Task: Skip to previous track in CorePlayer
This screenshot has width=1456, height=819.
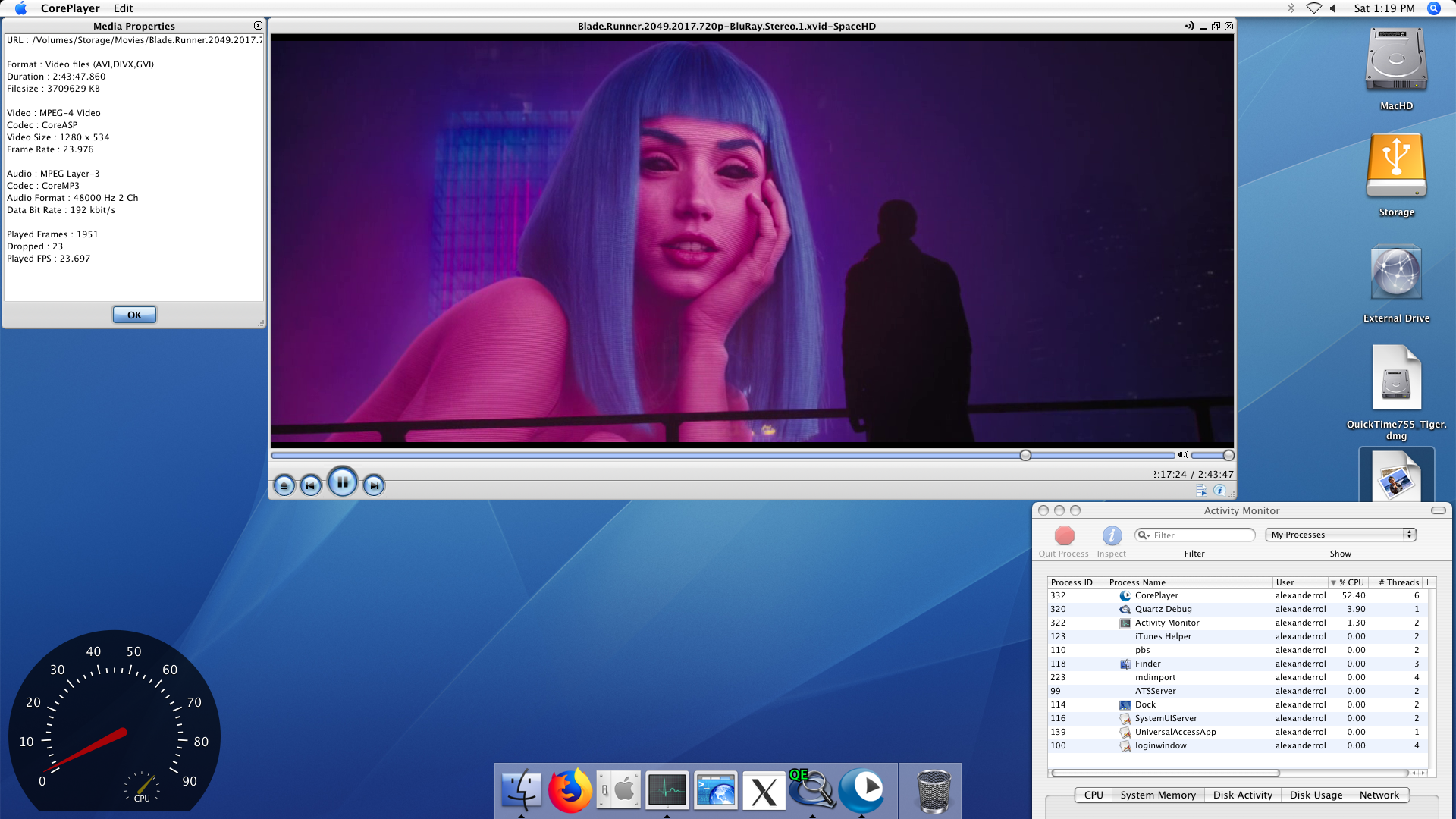Action: pos(311,485)
